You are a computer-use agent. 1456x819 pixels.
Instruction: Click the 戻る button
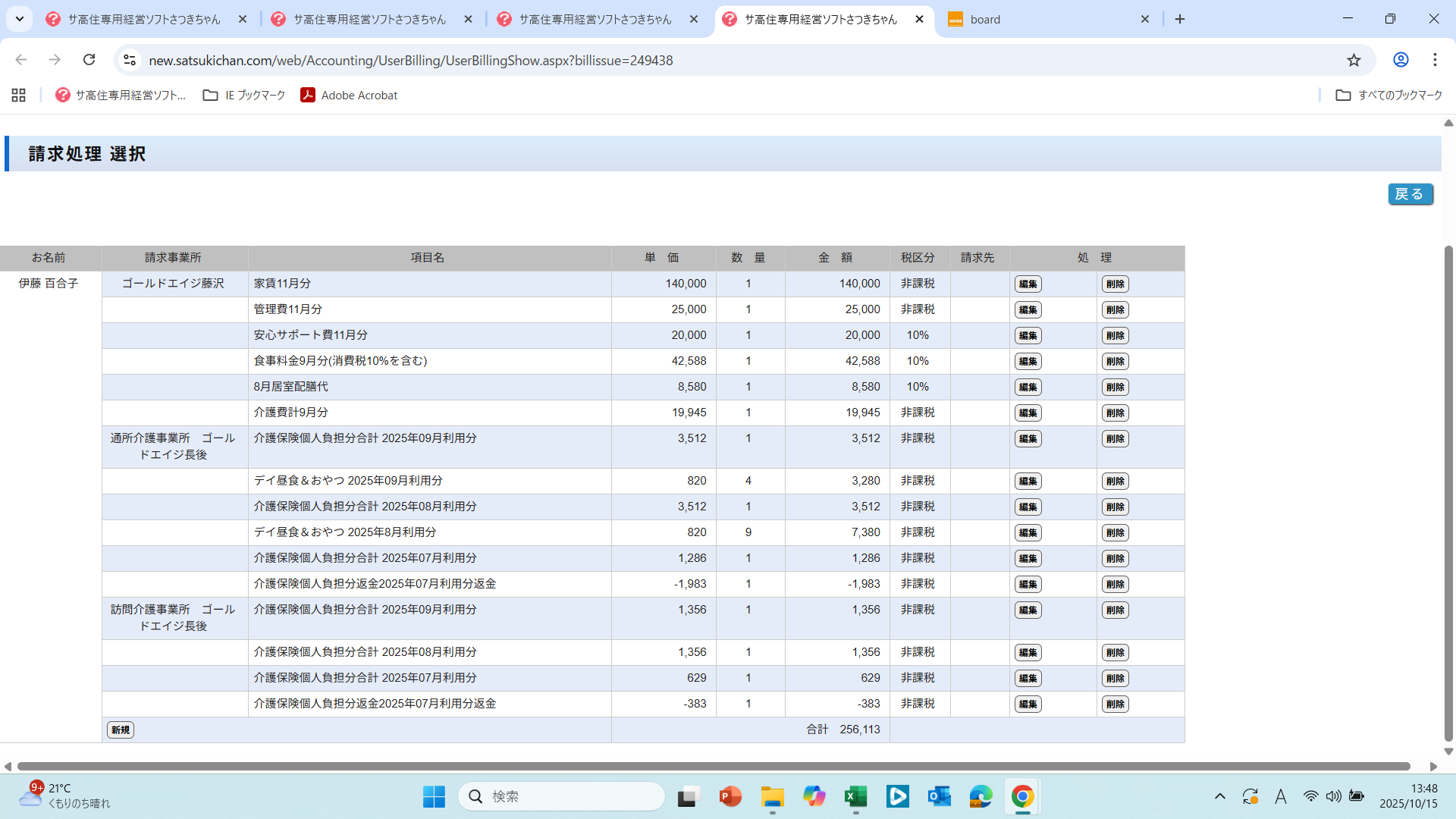(x=1410, y=194)
